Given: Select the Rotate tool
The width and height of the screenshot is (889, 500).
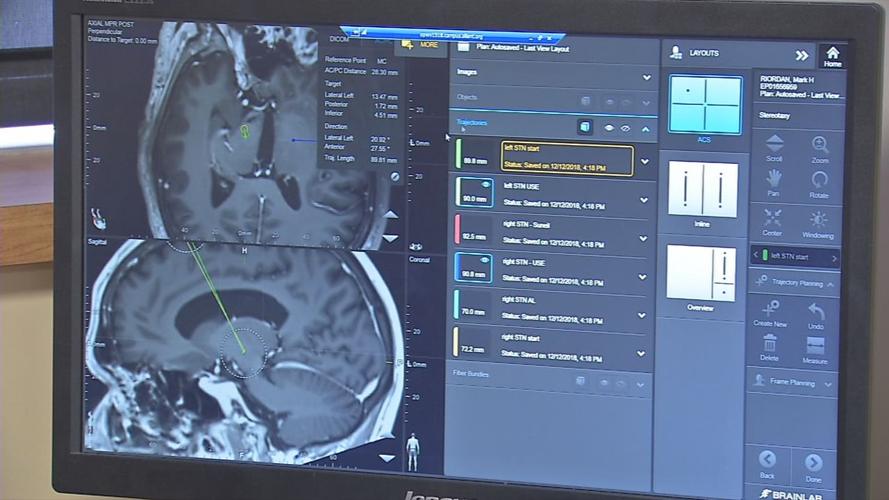Looking at the screenshot, I should point(819,185).
